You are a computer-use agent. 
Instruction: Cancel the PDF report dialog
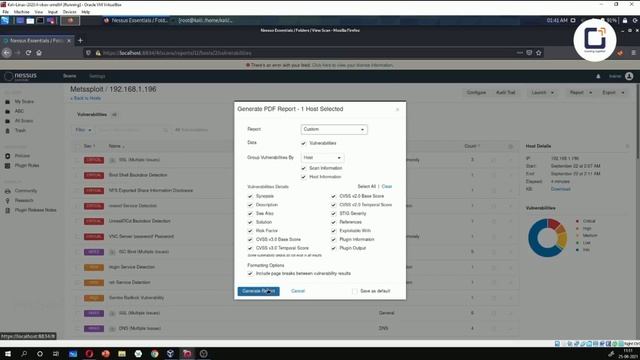point(298,291)
